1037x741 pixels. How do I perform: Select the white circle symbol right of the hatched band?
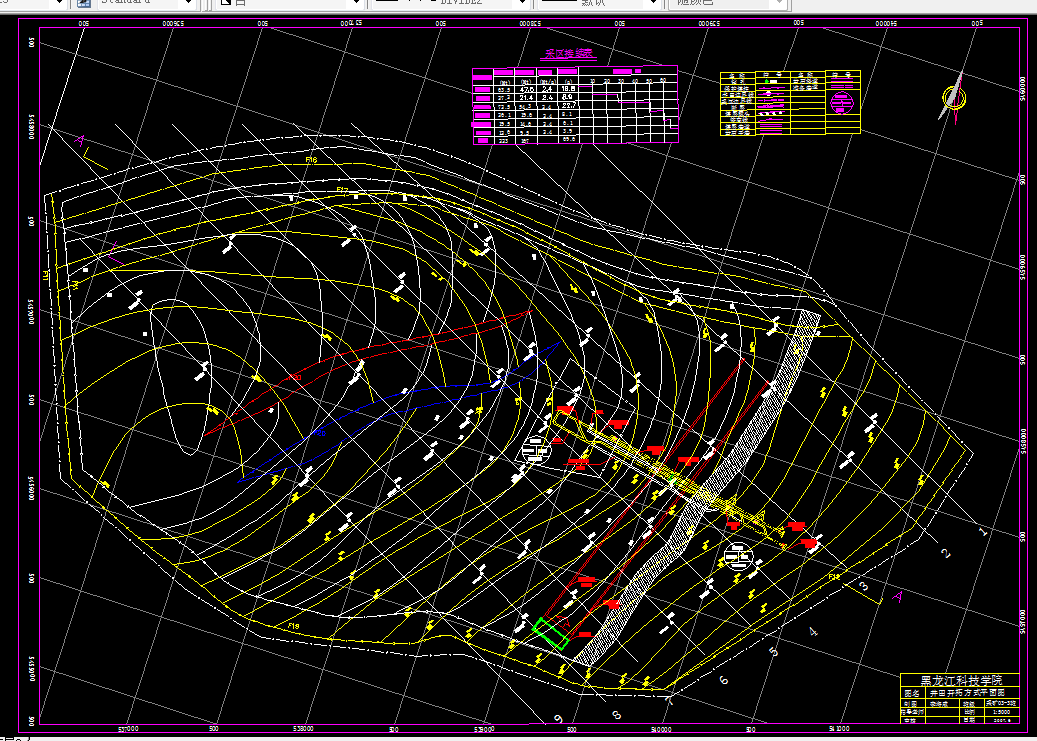click(x=738, y=556)
